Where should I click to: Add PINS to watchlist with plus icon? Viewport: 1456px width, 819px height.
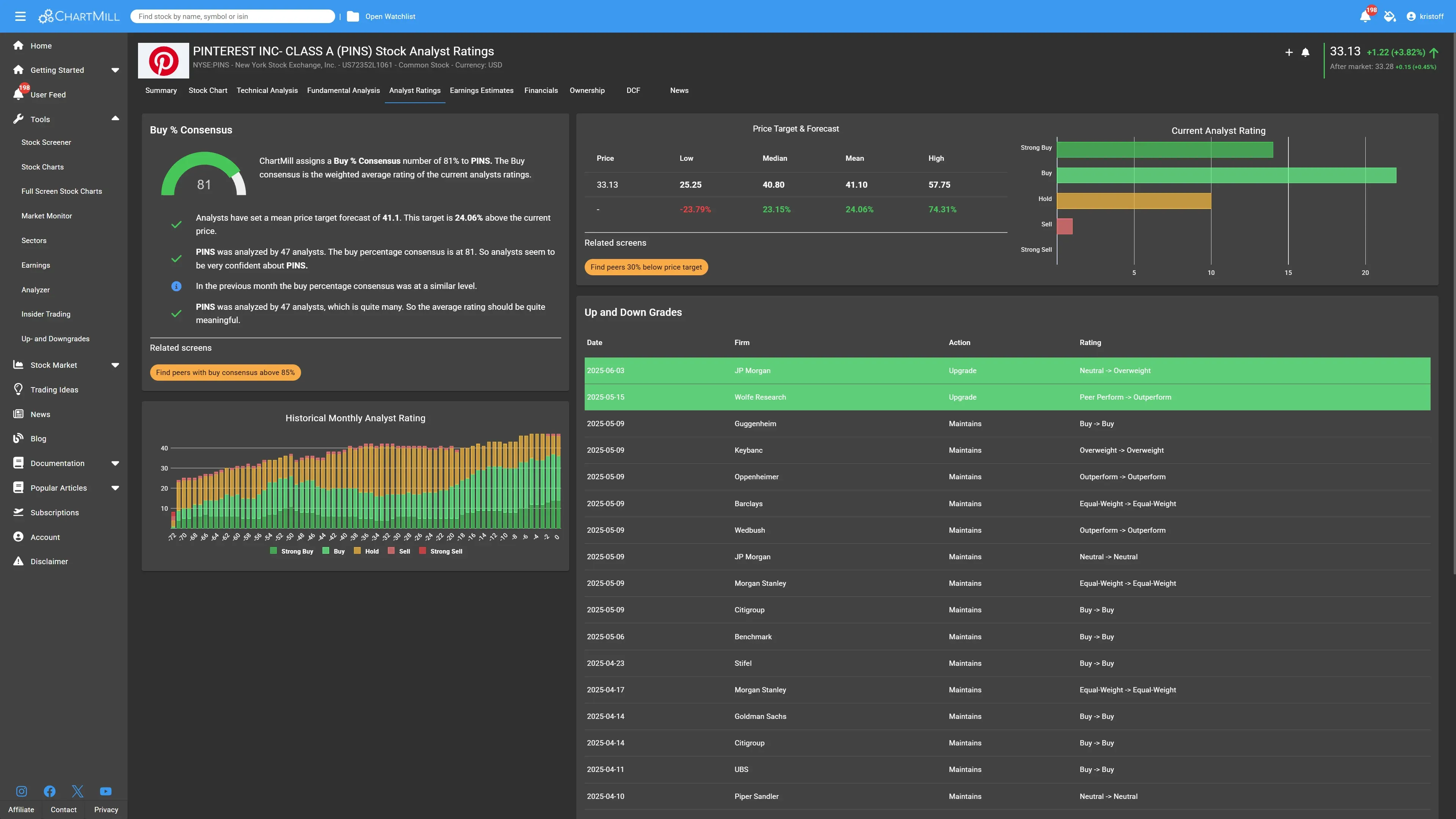click(1289, 53)
